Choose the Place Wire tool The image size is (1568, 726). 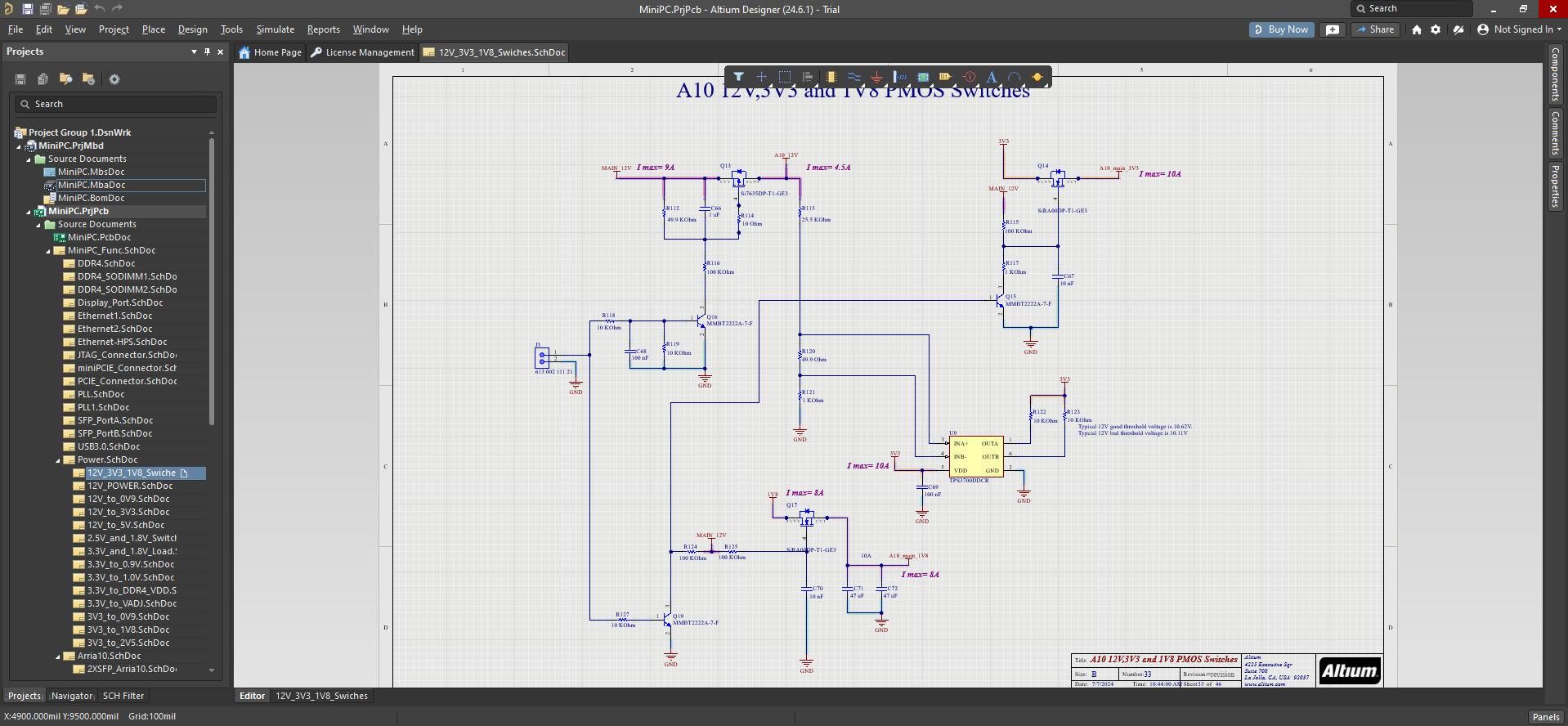point(853,77)
